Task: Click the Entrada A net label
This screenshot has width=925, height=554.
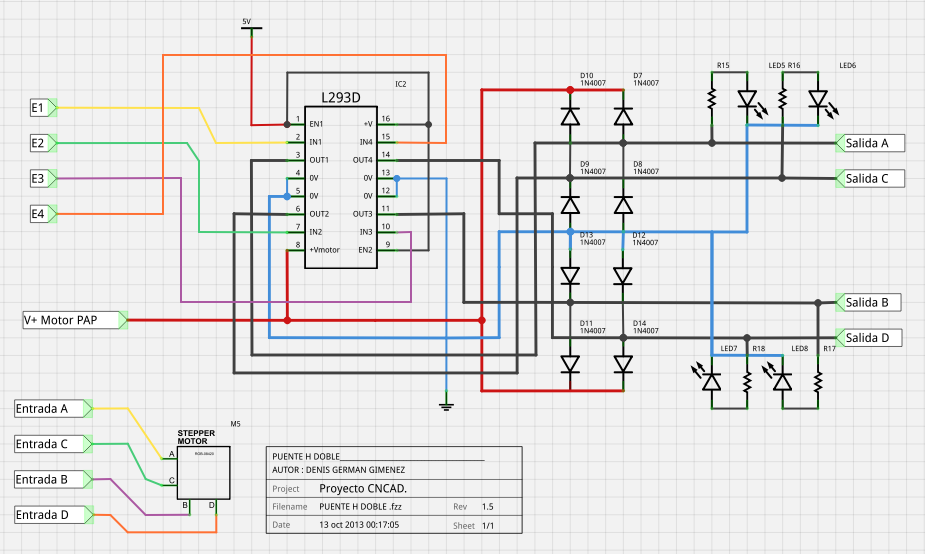Action: click(54, 408)
